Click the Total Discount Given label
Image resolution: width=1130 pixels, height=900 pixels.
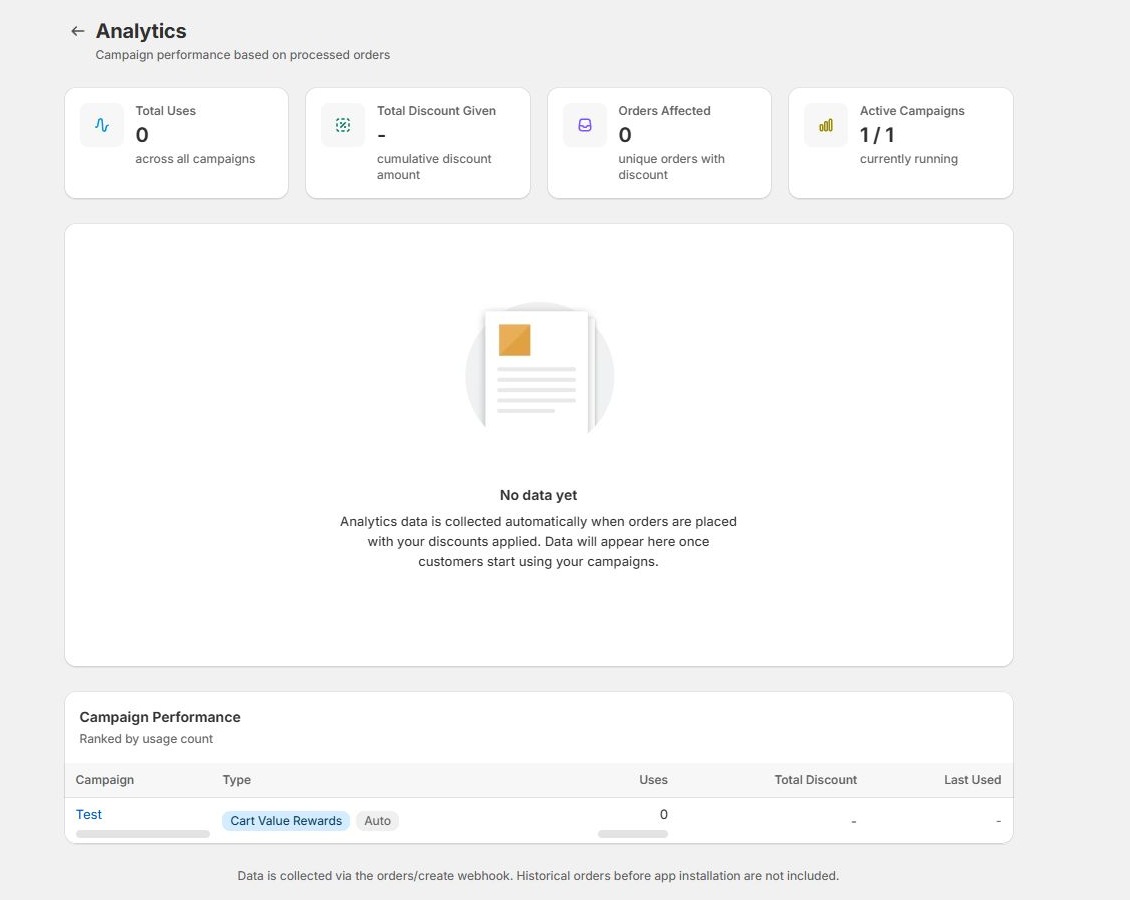(436, 111)
